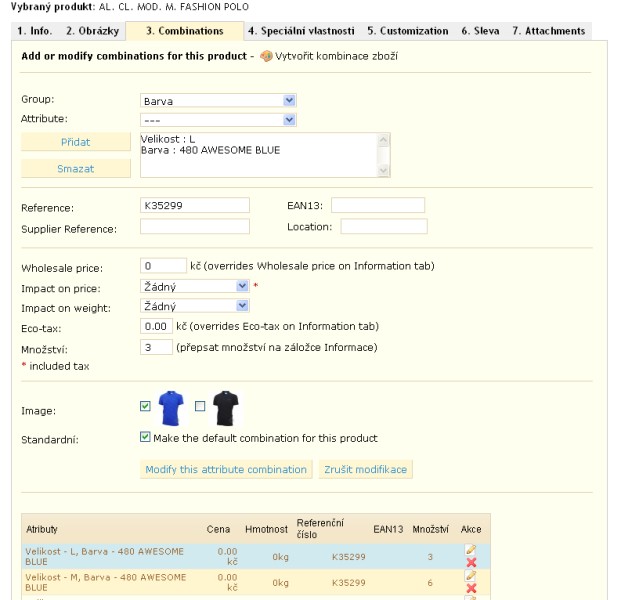Image resolution: width=621 pixels, height=600 pixels.
Task: Open the Group dropdown showing Barva
Action: tap(218, 101)
